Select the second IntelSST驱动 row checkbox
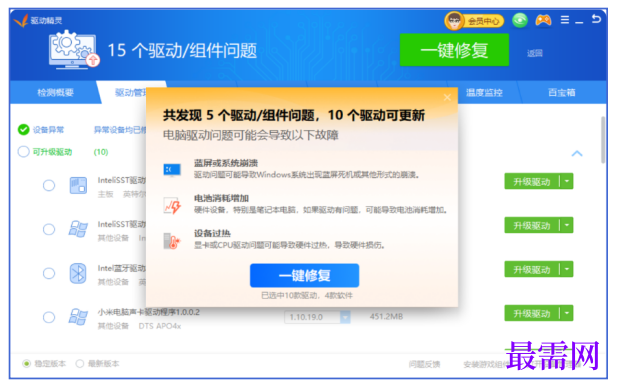This screenshot has width=618, height=387. (x=49, y=229)
